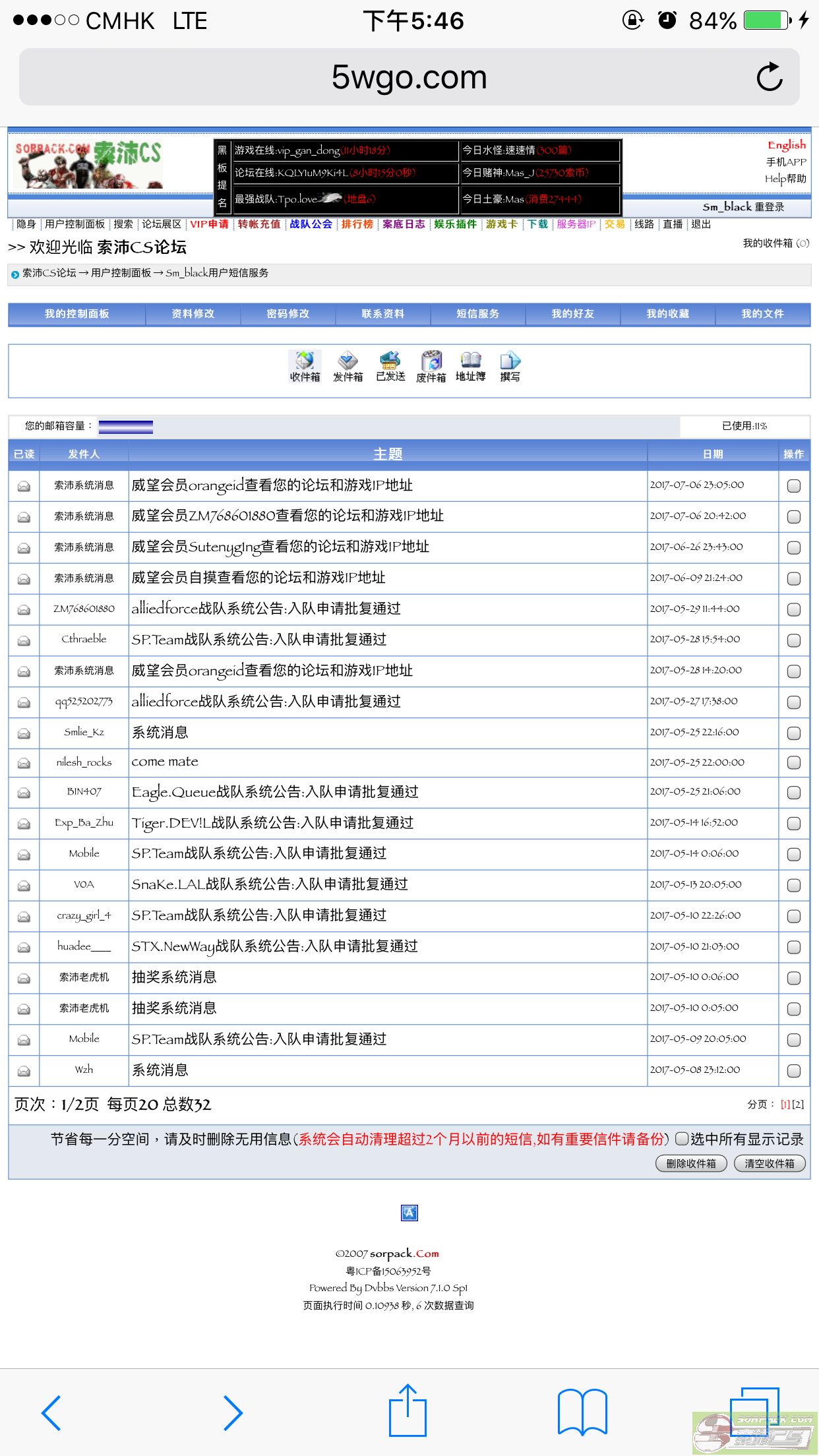This screenshot has height=1456, width=819.
Task: Open the 已发送 sent messages icon
Action: 390,365
